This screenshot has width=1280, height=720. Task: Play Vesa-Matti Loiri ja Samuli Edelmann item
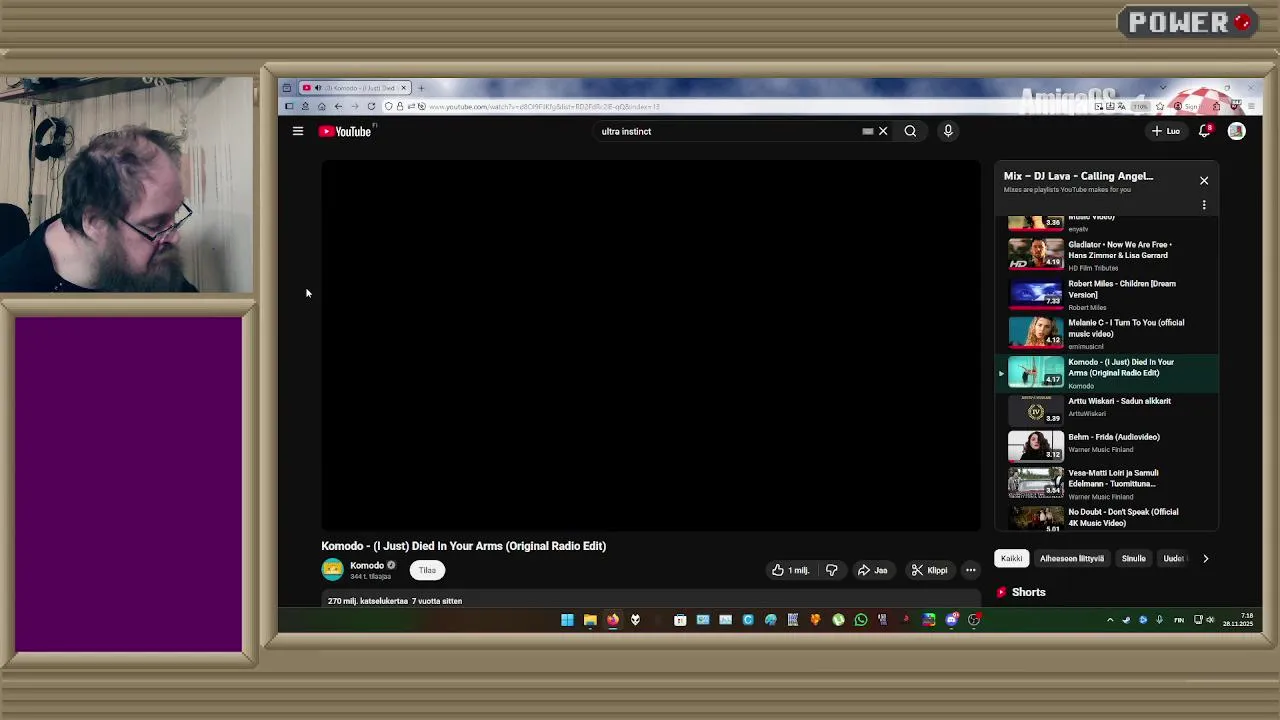[1108, 483]
